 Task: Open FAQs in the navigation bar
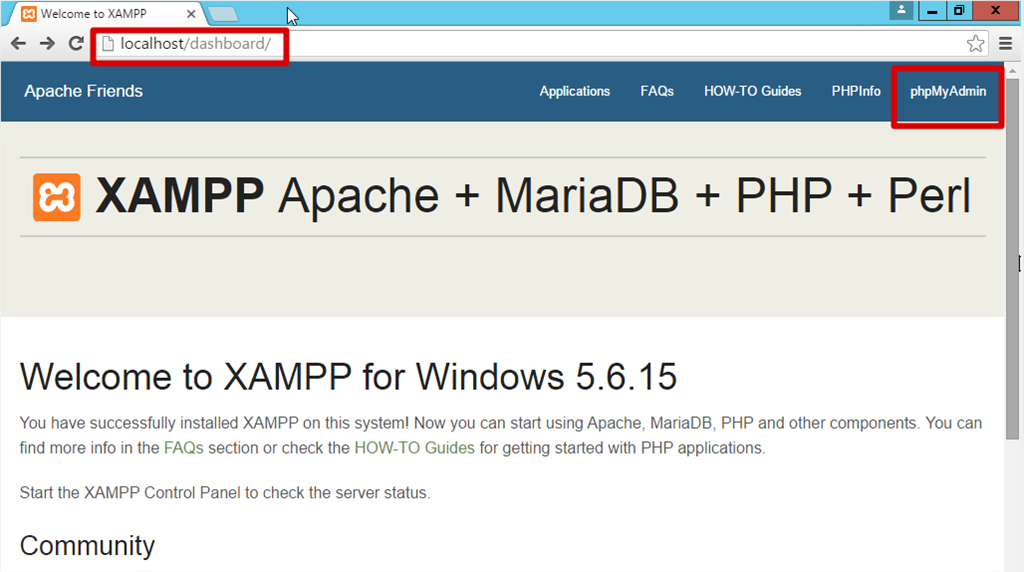point(657,91)
